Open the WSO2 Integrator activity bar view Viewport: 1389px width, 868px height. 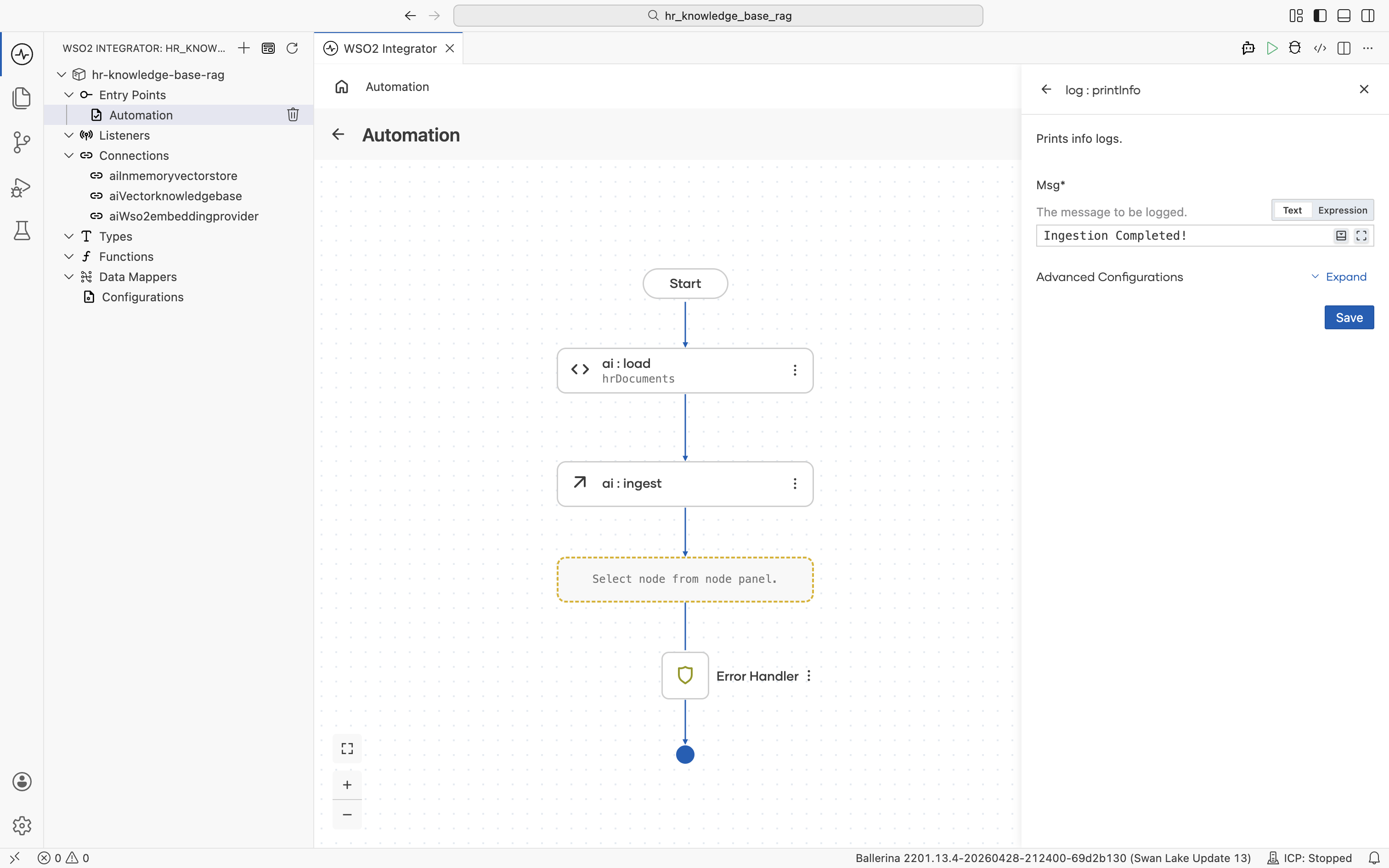point(22,54)
